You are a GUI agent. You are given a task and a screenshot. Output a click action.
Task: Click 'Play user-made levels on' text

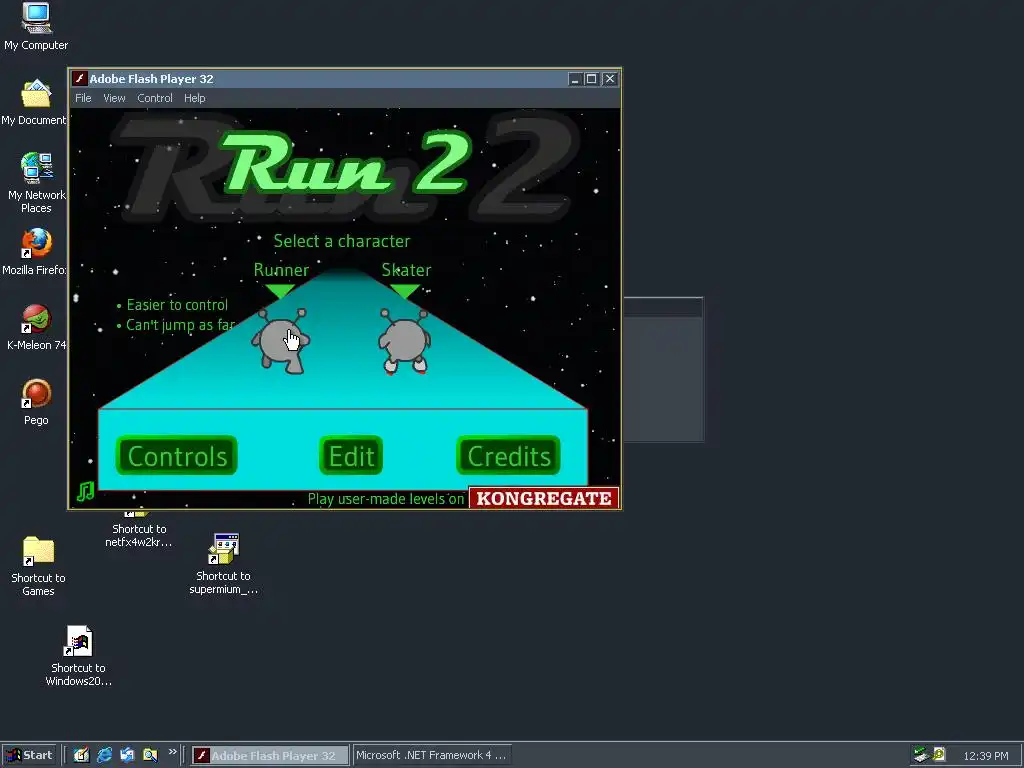click(x=385, y=499)
